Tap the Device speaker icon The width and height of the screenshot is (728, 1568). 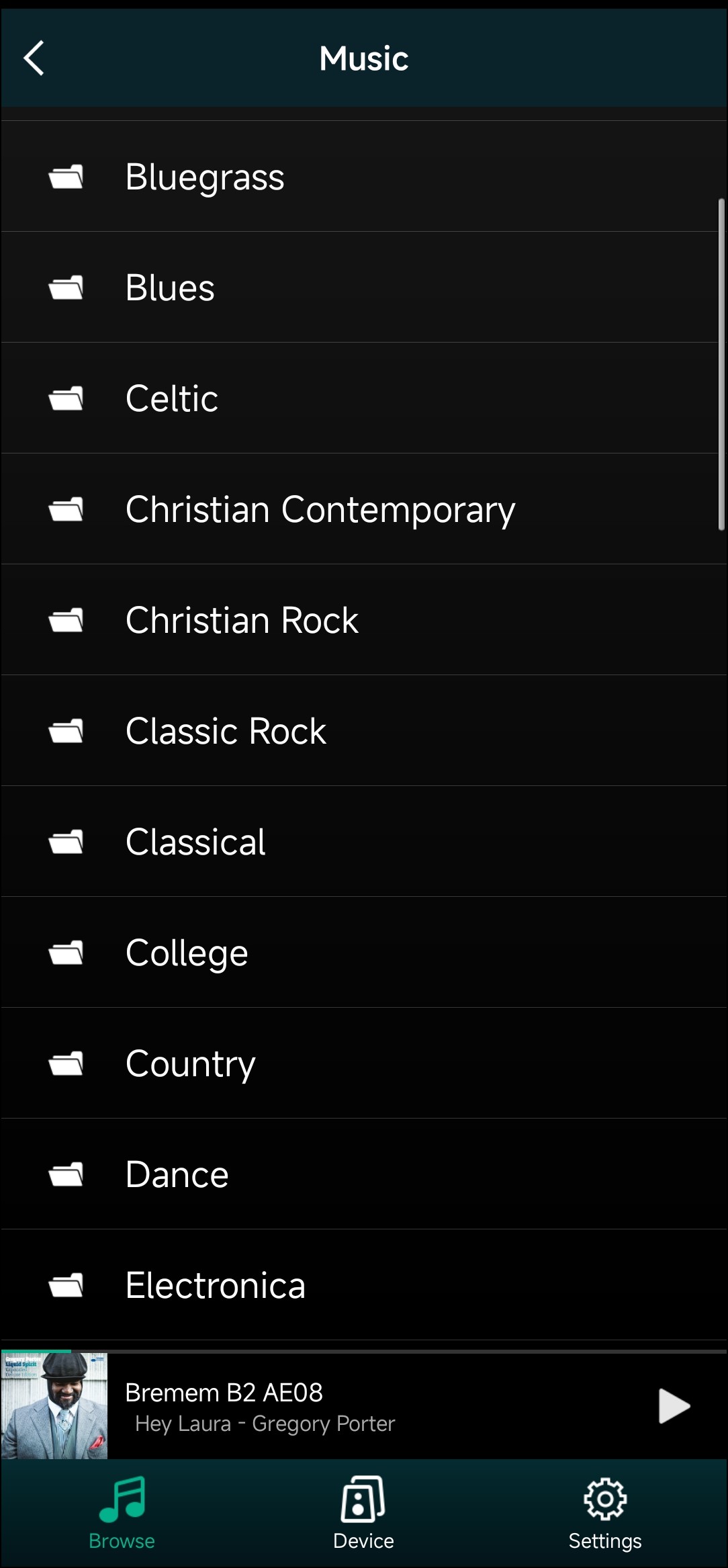363,1498
